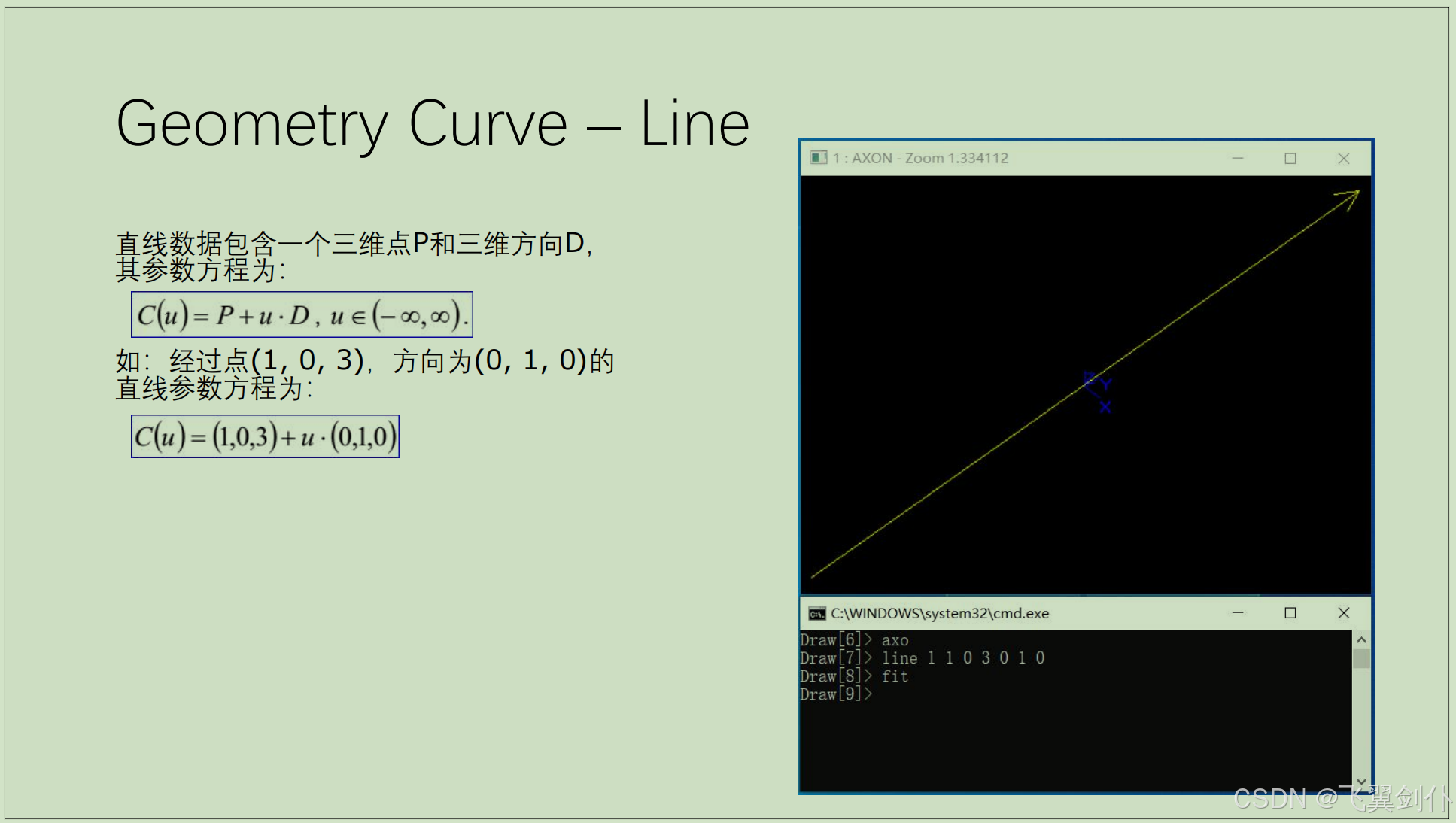Close the AXON viewer window
This screenshot has height=823, width=1456.
(1344, 158)
